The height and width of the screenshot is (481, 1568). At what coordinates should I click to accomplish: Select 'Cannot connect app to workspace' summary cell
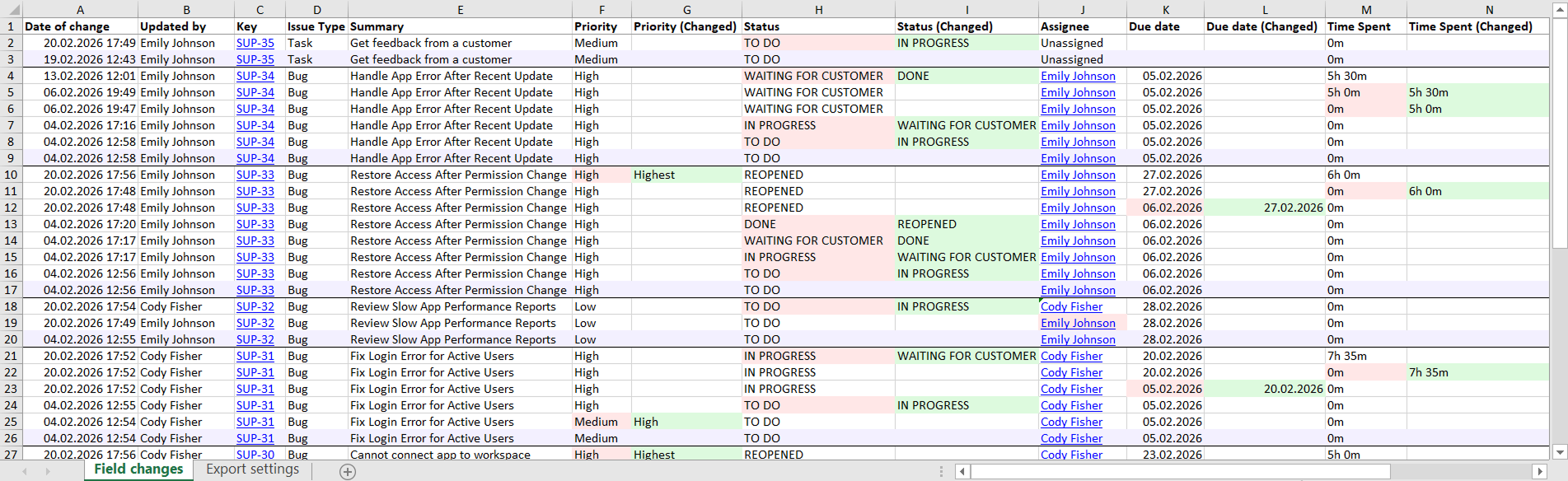click(x=460, y=454)
